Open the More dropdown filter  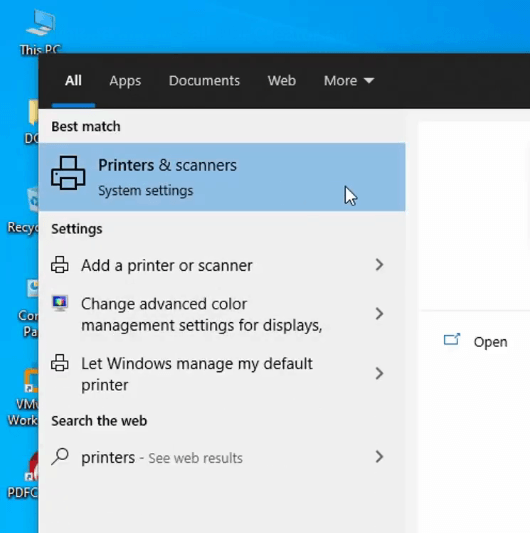[x=349, y=81]
